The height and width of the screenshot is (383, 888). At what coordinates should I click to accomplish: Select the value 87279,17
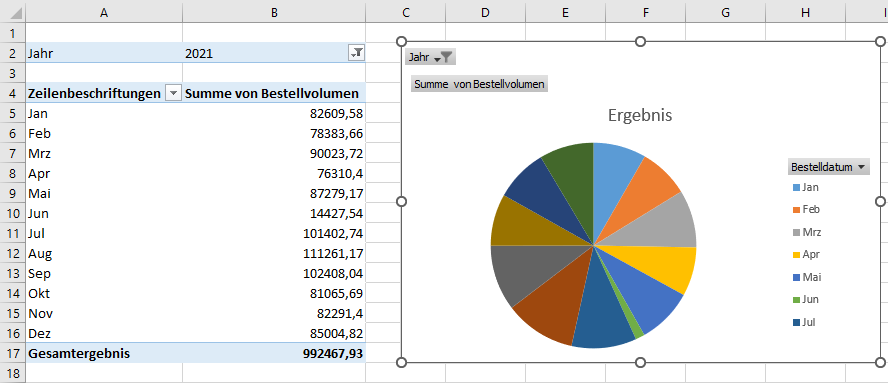coord(274,193)
